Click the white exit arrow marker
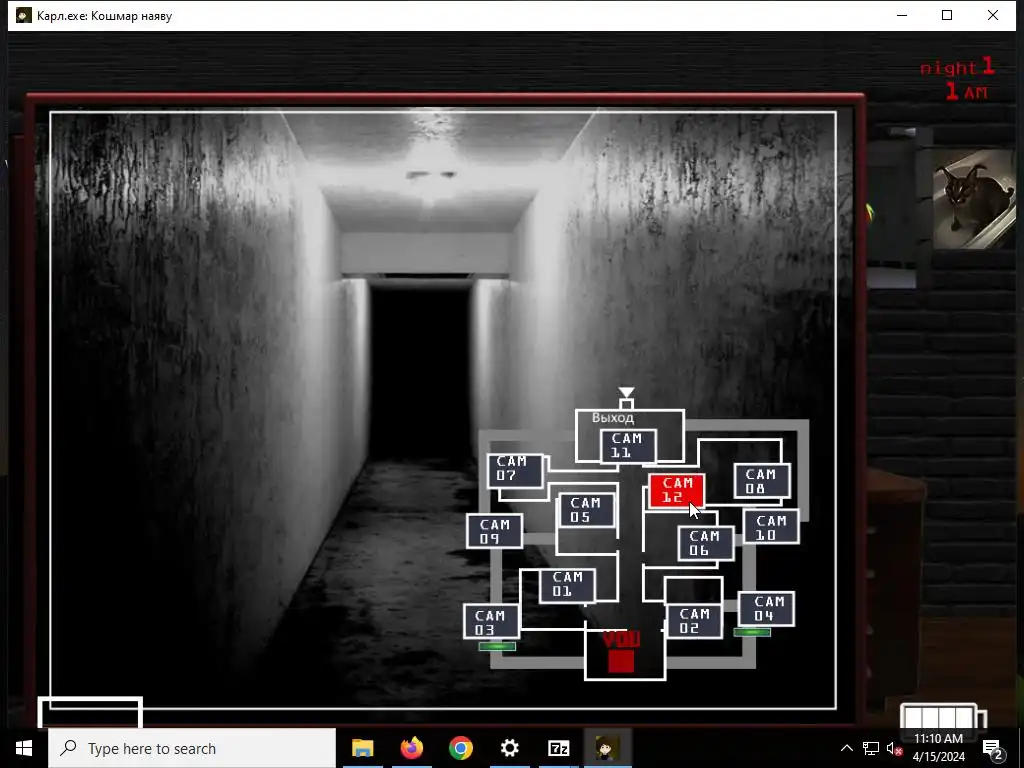The width and height of the screenshot is (1024, 768). pos(626,392)
